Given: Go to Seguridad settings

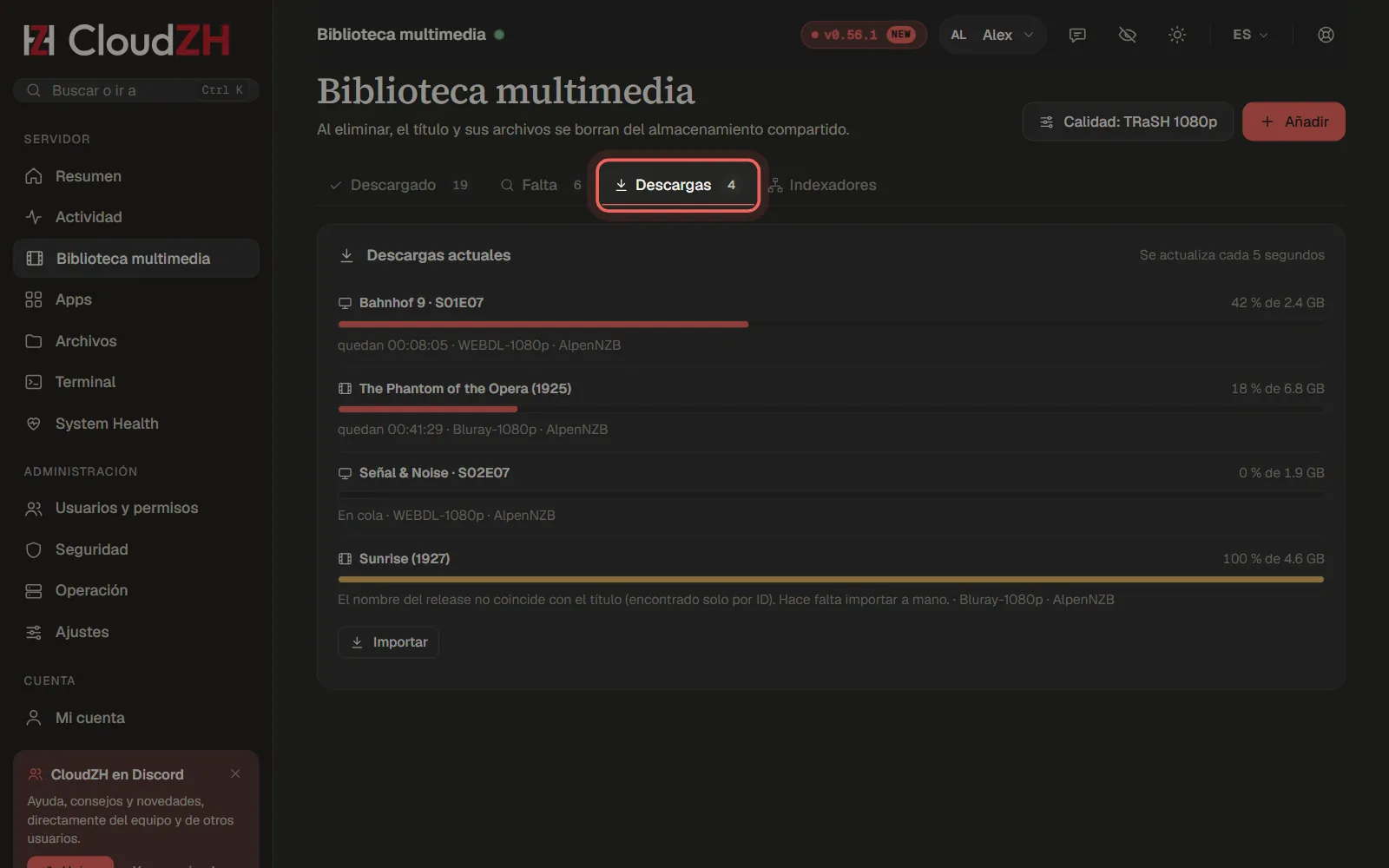Looking at the screenshot, I should point(136,549).
